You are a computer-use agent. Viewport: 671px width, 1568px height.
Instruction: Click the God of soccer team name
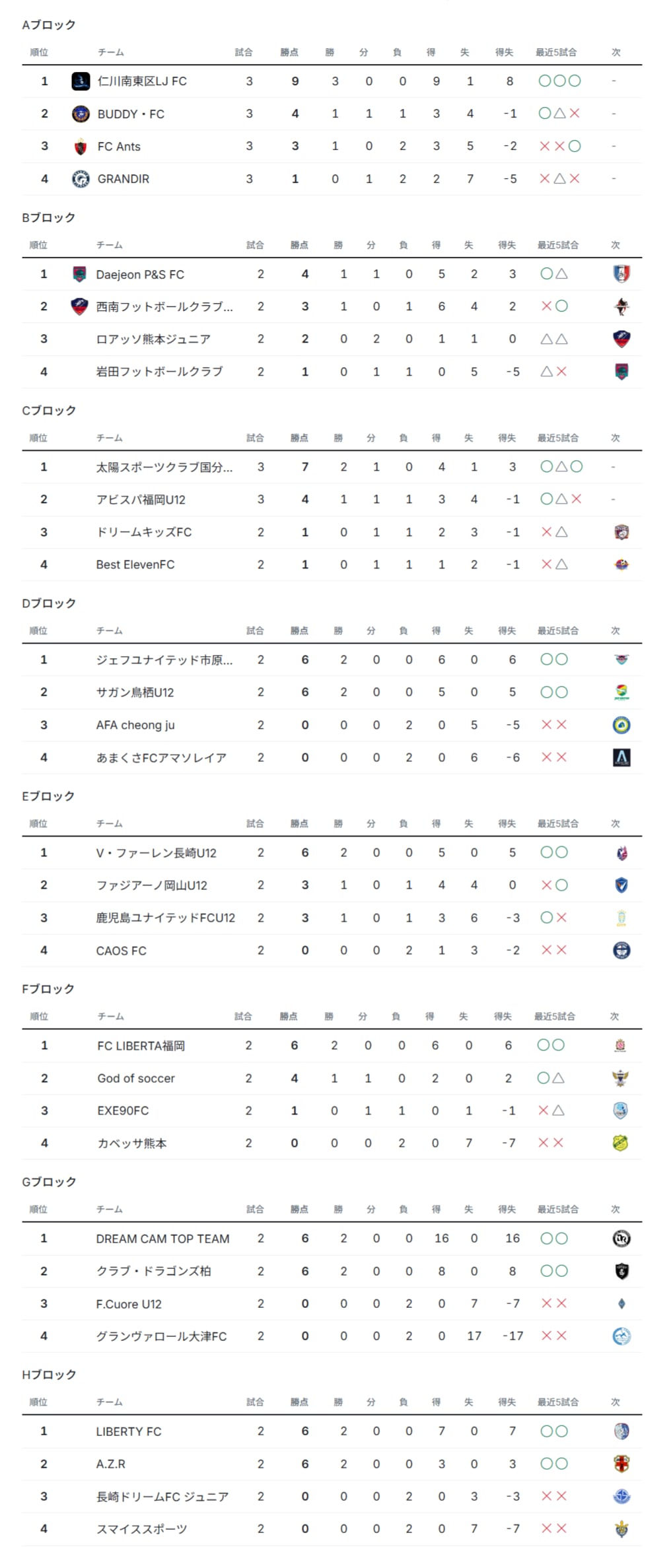point(136,1078)
